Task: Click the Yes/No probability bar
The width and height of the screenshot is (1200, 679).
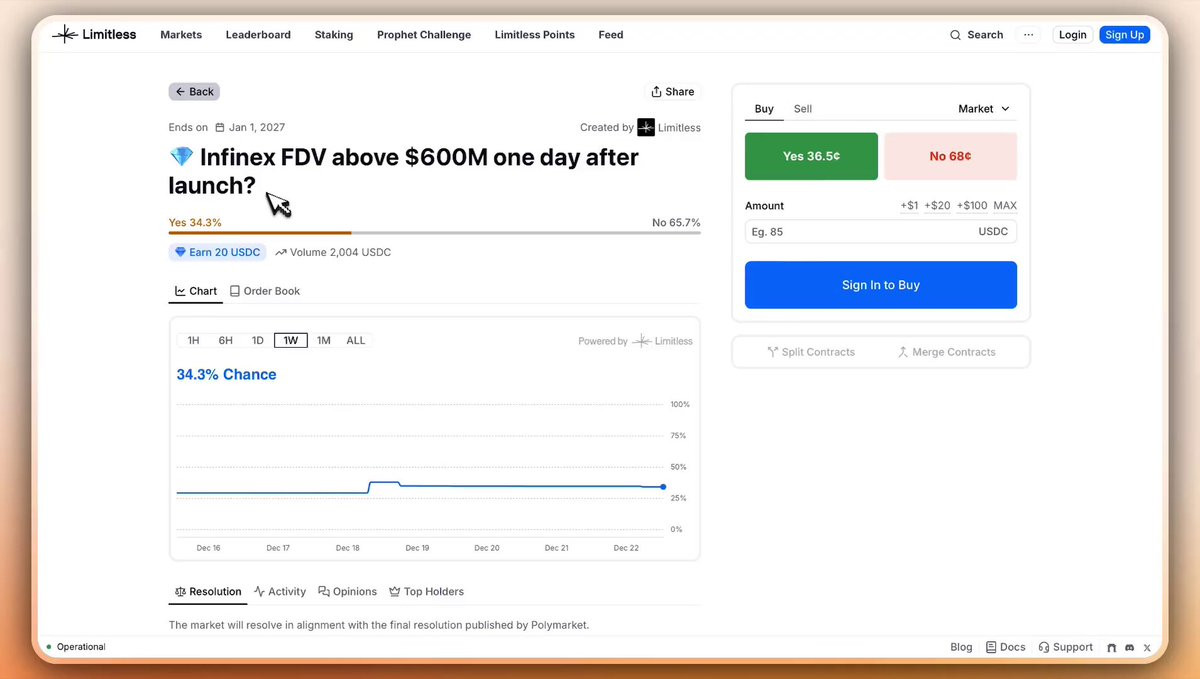Action: coord(434,233)
